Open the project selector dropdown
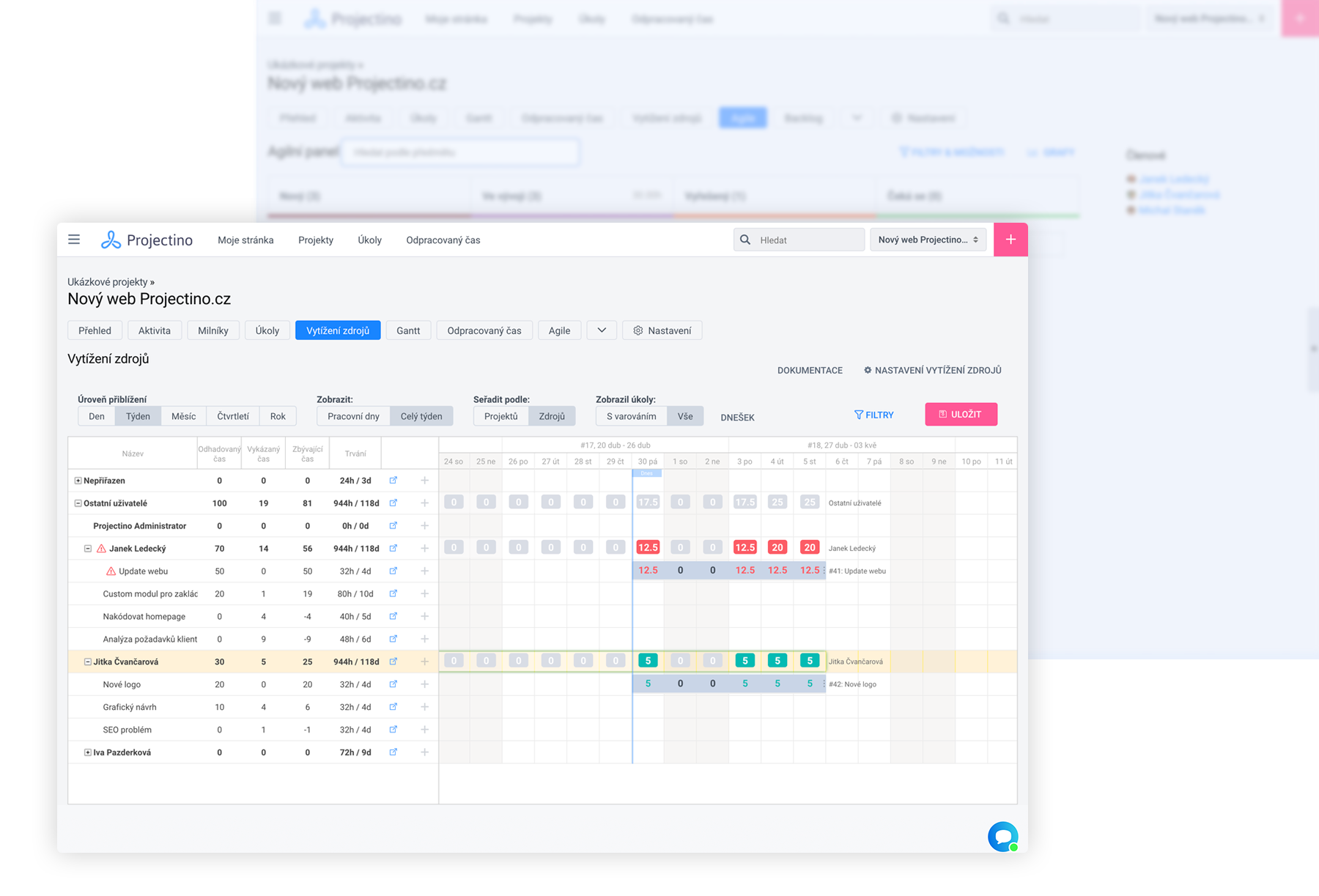This screenshot has width=1319, height=896. (x=928, y=240)
